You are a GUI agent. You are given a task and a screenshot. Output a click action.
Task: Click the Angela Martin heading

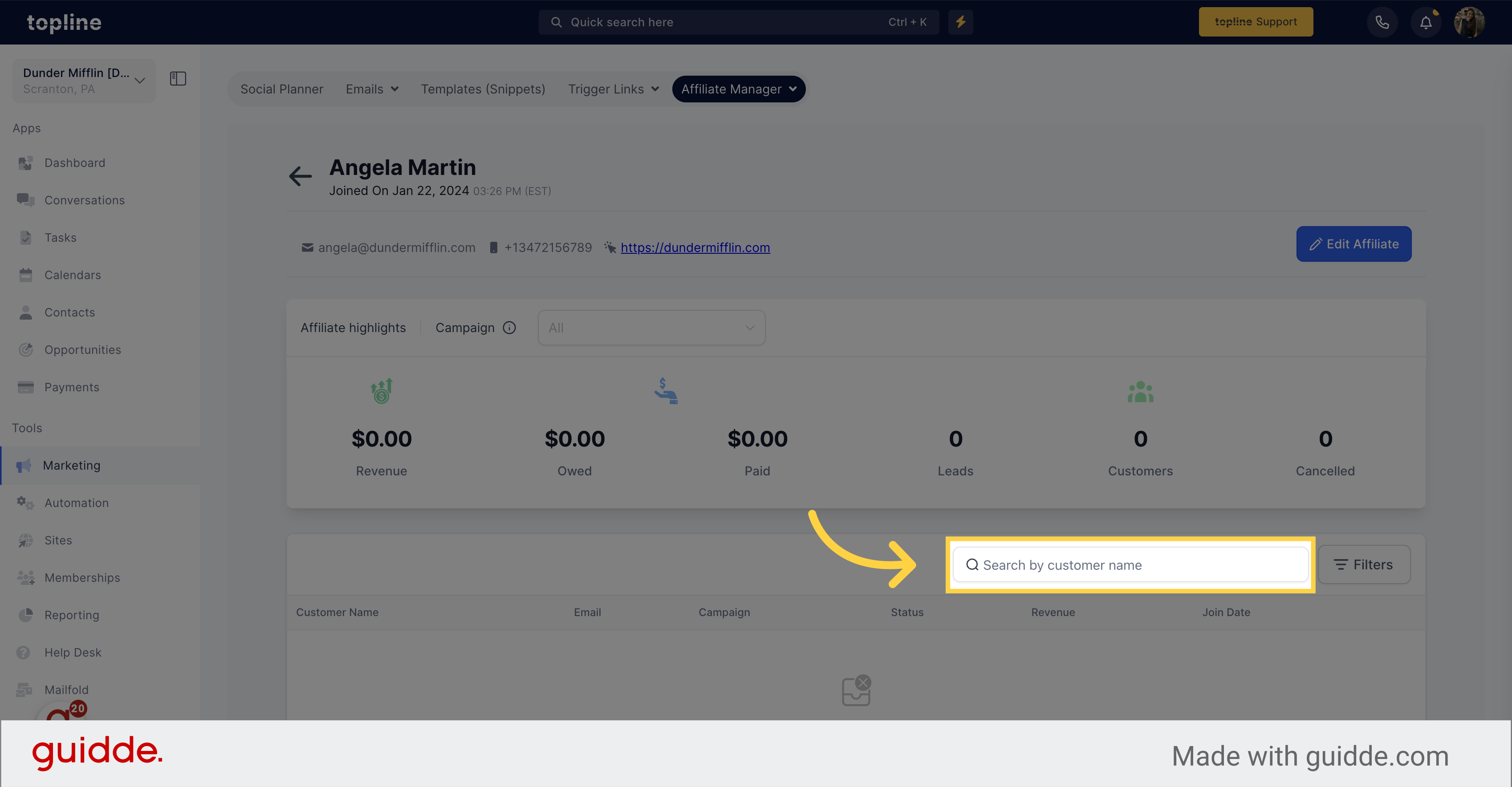pyautogui.click(x=402, y=167)
